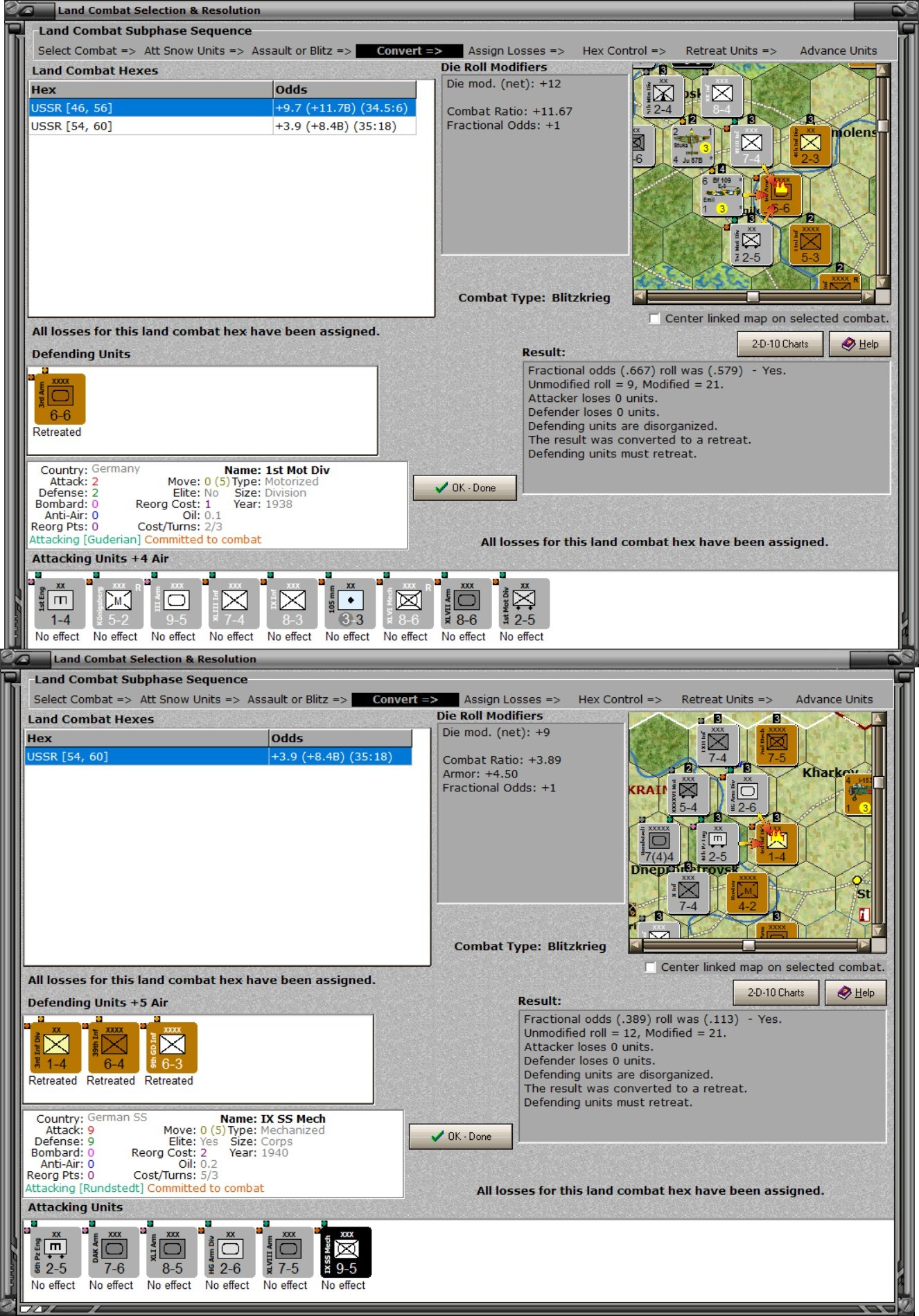
Task: Click upper minimap scroll down arrow
Action: (882, 282)
